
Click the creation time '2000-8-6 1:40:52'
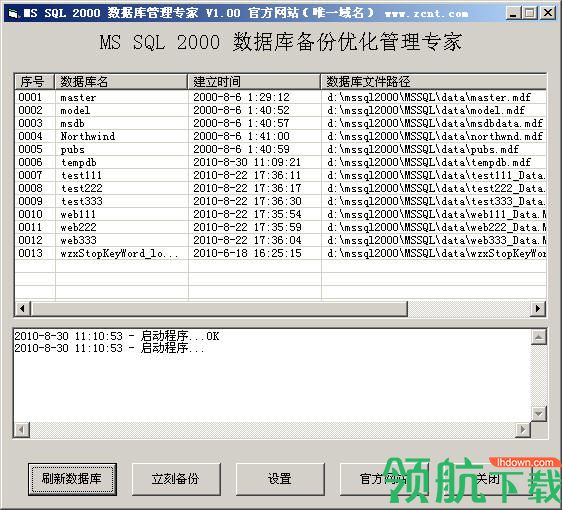[241, 110]
